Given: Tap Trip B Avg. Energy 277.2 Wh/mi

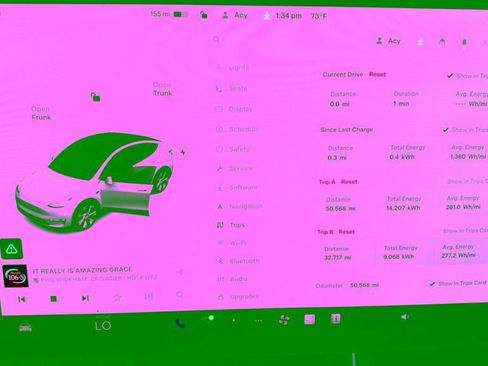Looking at the screenshot, I should tap(458, 255).
